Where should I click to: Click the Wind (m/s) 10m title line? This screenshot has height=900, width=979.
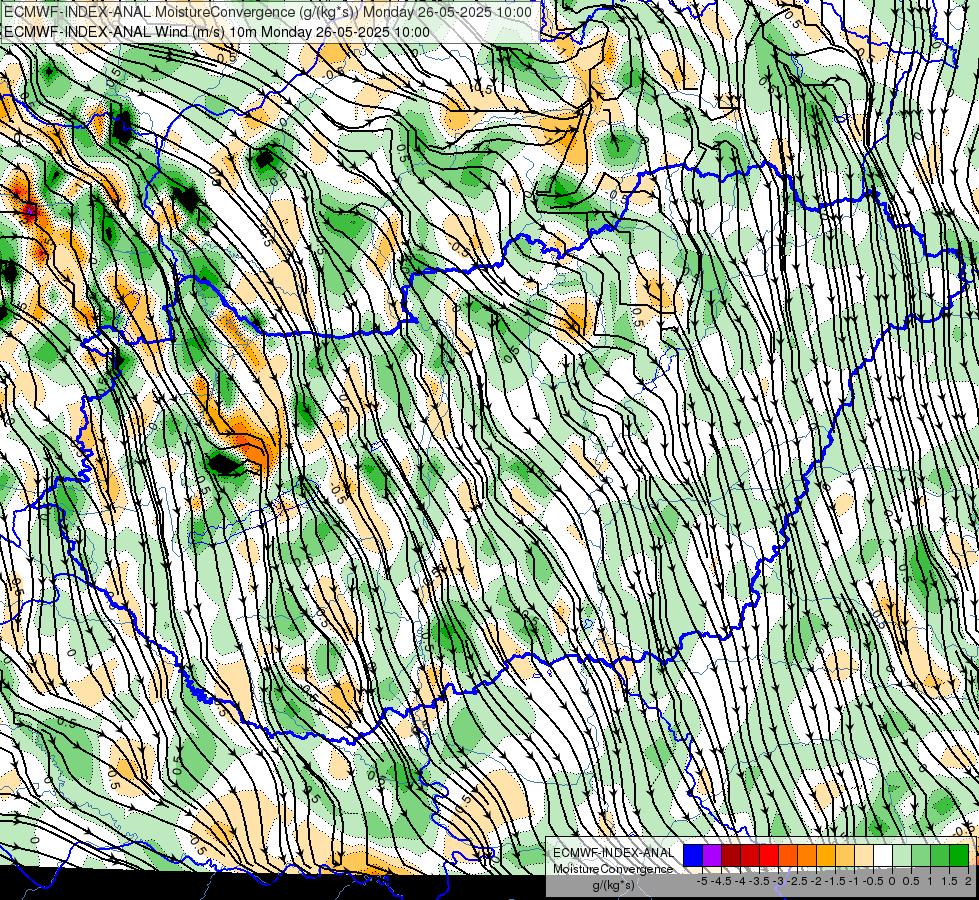(217, 32)
